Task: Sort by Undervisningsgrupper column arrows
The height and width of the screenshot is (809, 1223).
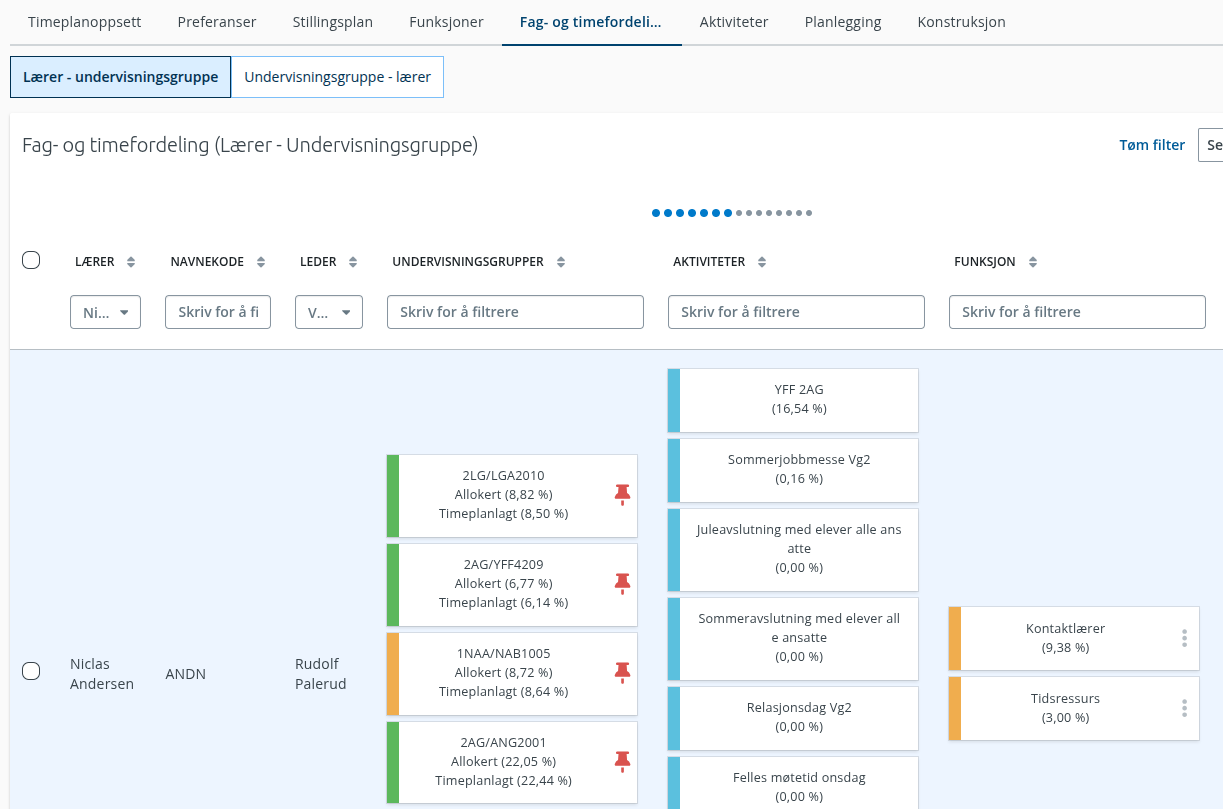Action: (x=561, y=262)
